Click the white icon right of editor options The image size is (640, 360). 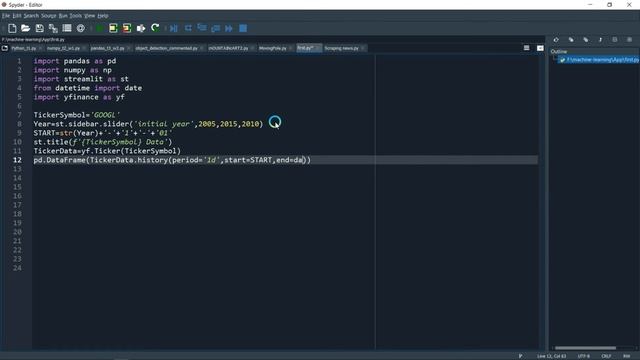point(540,48)
